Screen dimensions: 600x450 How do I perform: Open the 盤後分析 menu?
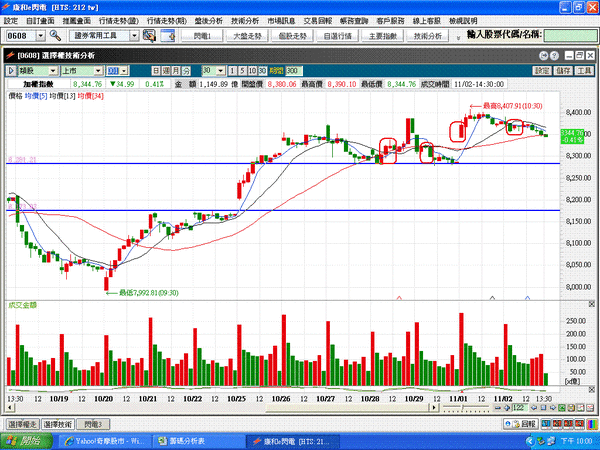[x=209, y=21]
